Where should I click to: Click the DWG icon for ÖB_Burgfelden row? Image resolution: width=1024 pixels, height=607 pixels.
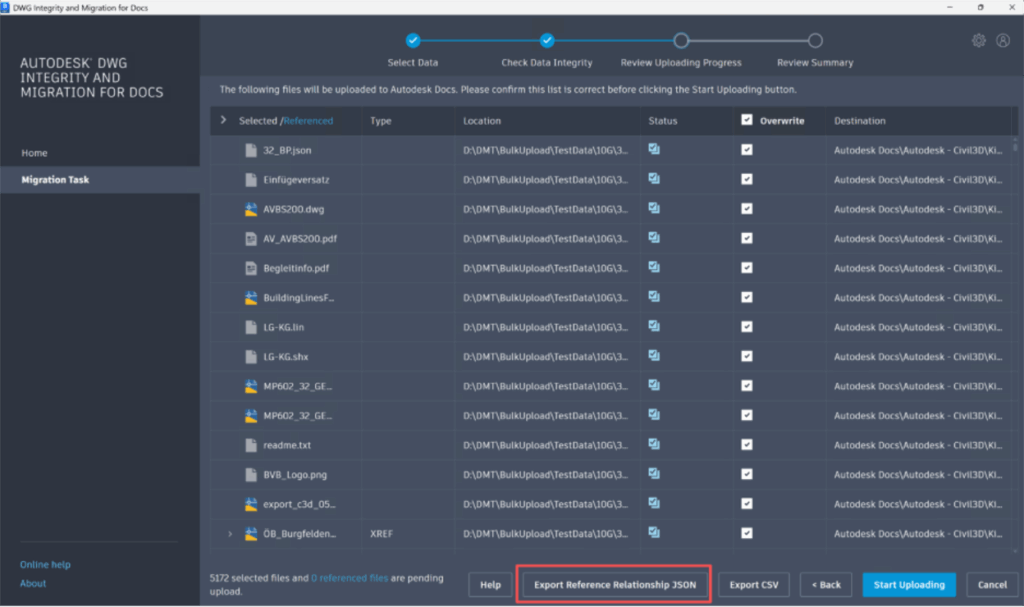[x=251, y=534]
